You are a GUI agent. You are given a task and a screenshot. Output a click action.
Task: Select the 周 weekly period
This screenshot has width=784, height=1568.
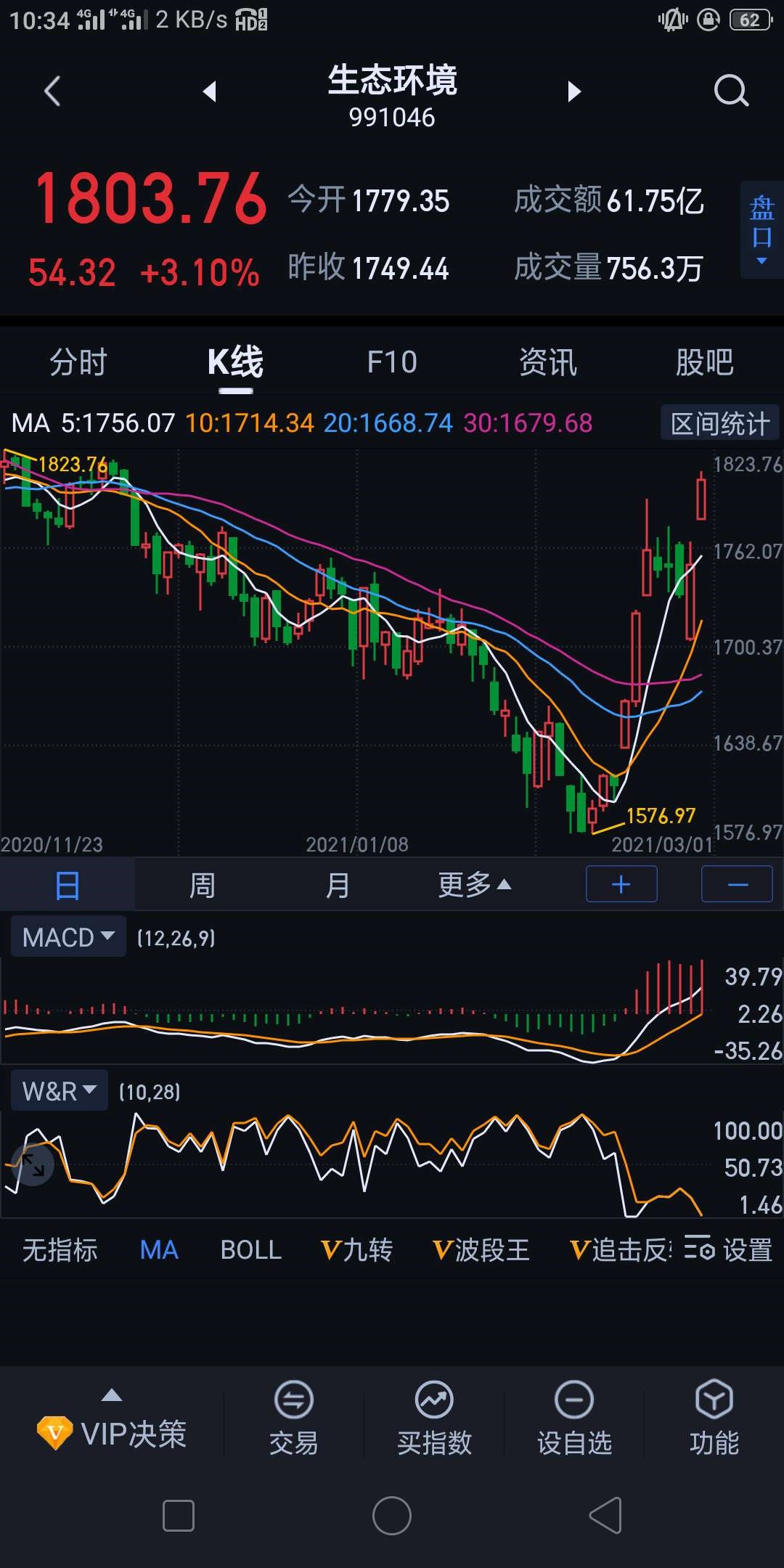pyautogui.click(x=203, y=885)
